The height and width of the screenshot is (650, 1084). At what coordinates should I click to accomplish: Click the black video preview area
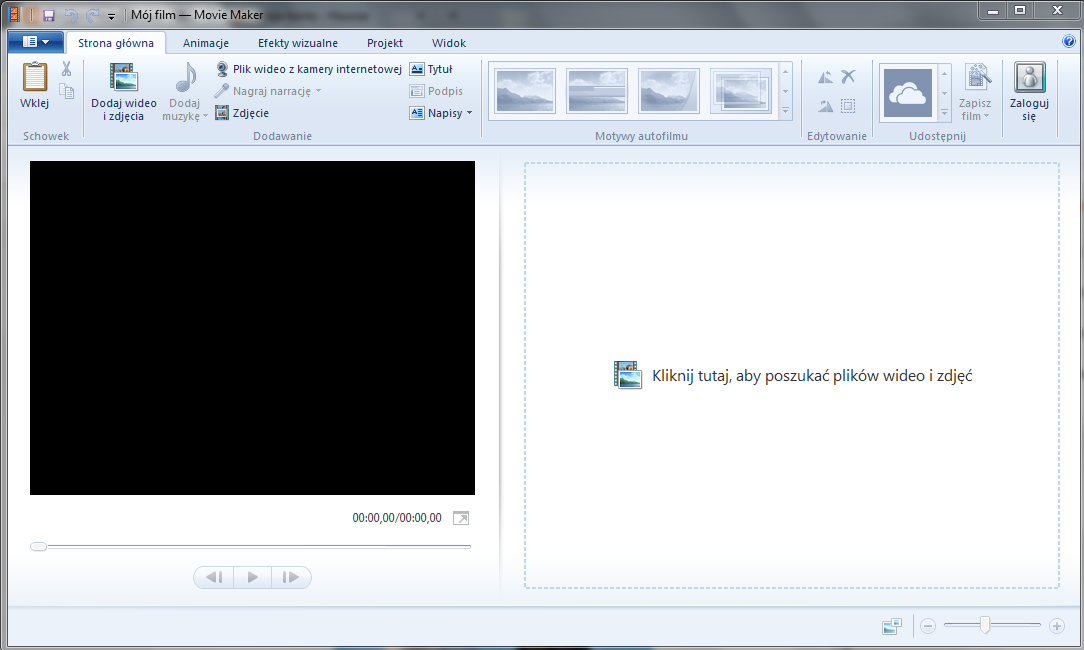(x=252, y=328)
